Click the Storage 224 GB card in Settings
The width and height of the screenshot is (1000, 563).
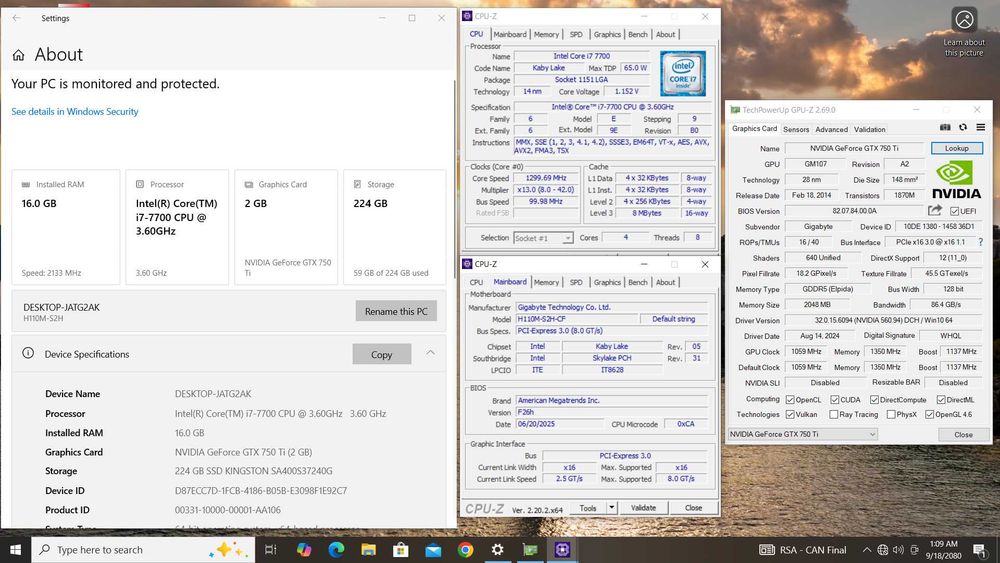point(394,227)
